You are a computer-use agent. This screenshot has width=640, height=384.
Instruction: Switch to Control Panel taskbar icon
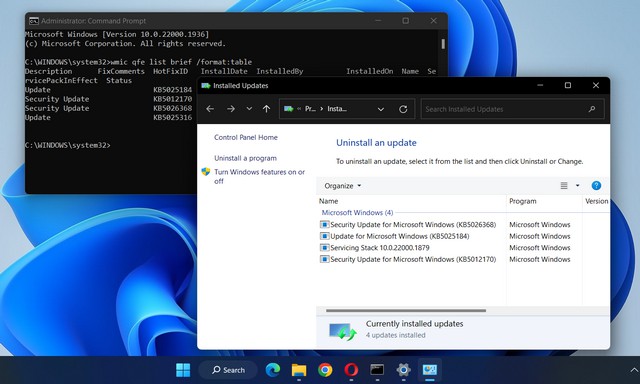point(429,370)
